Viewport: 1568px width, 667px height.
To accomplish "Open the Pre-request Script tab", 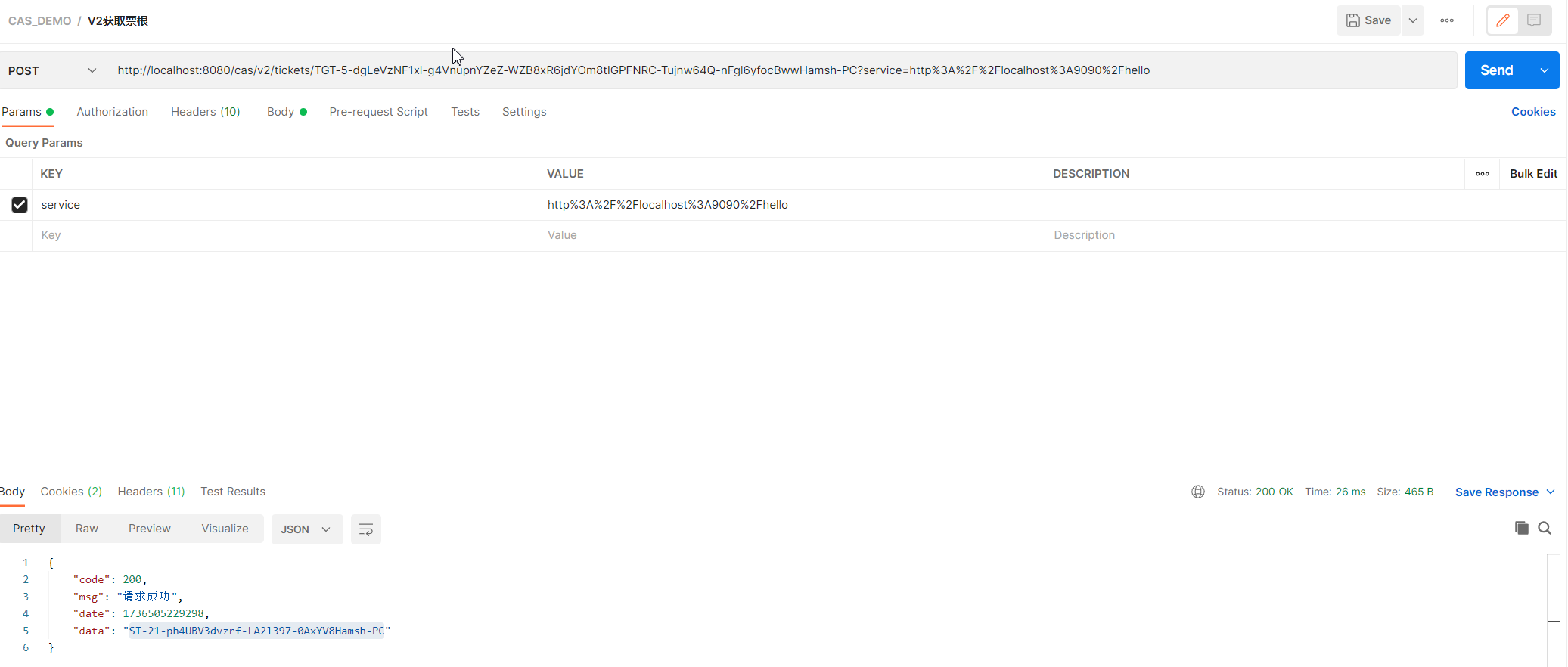I will (378, 112).
